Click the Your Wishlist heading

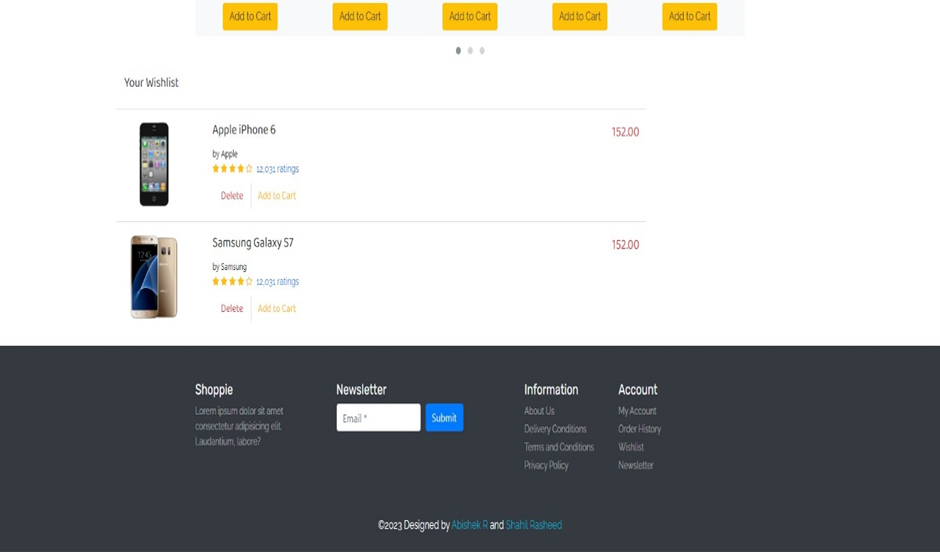click(151, 83)
